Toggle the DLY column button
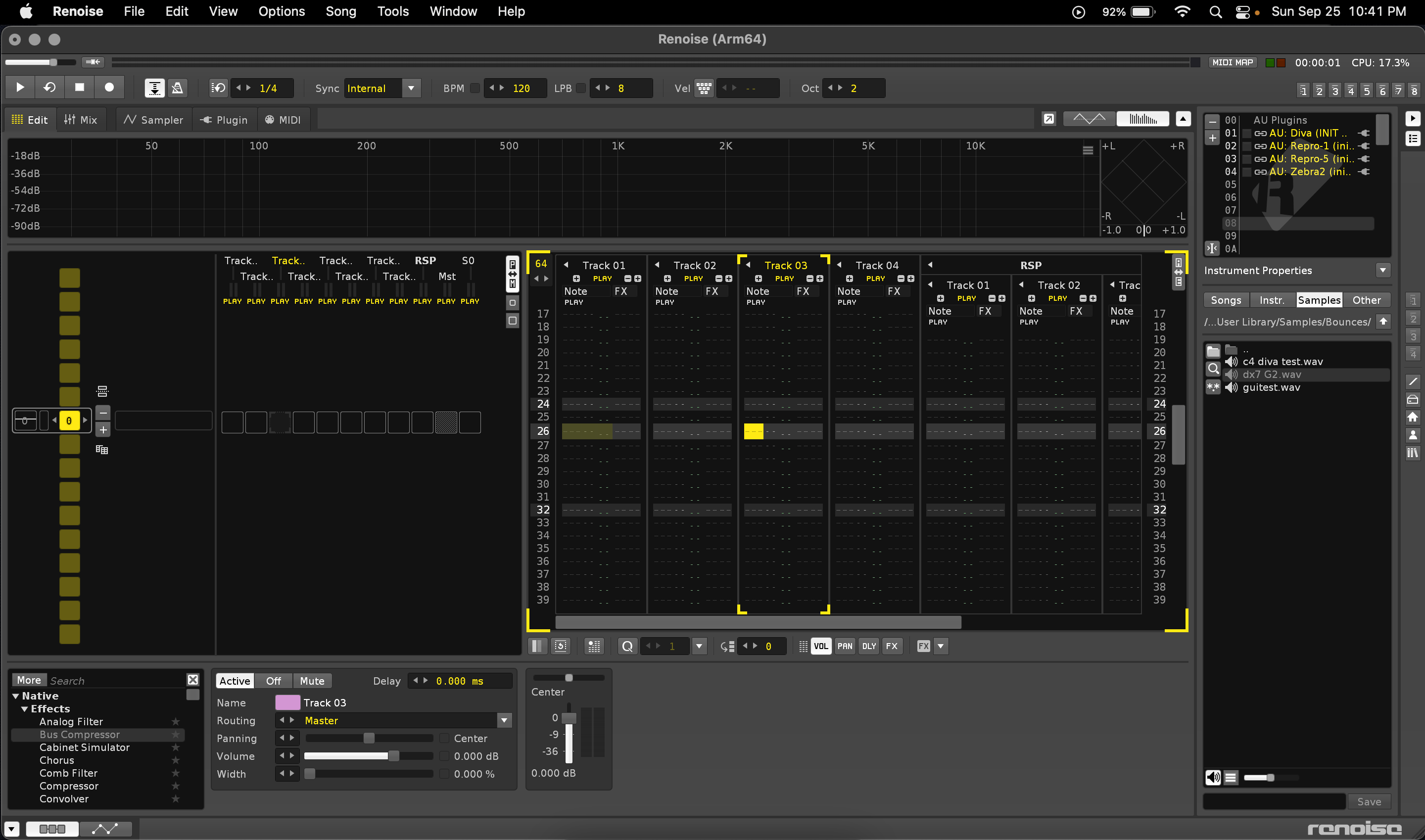This screenshot has width=1425, height=840. point(868,646)
